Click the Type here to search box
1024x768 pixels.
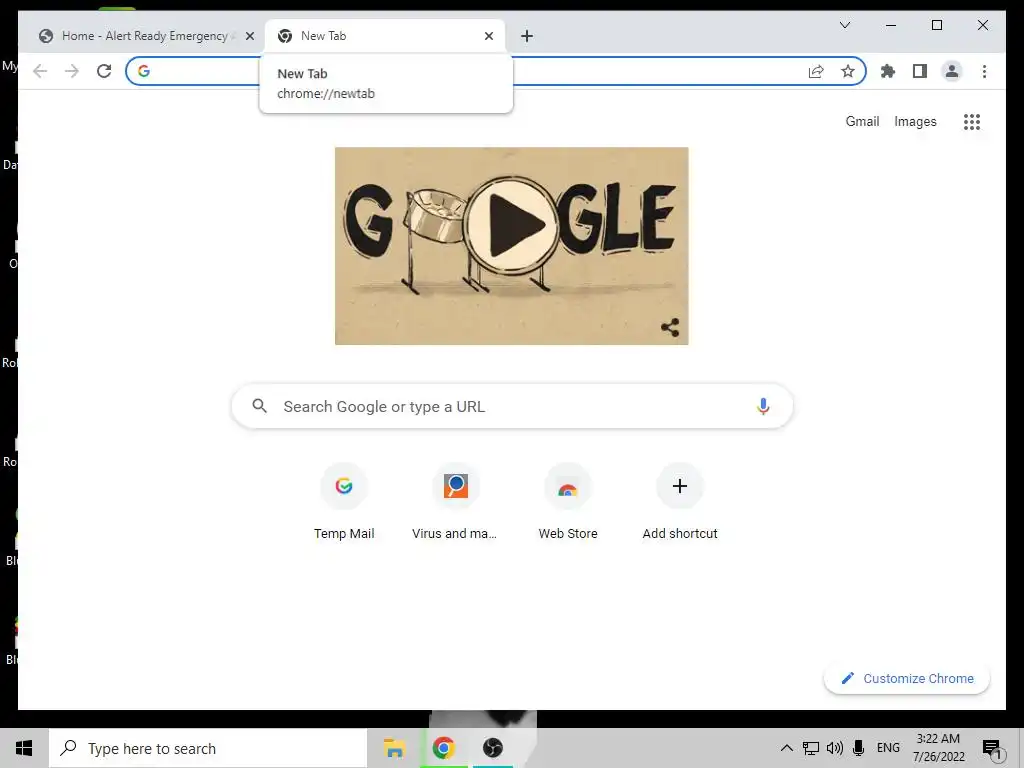pyautogui.click(x=208, y=748)
